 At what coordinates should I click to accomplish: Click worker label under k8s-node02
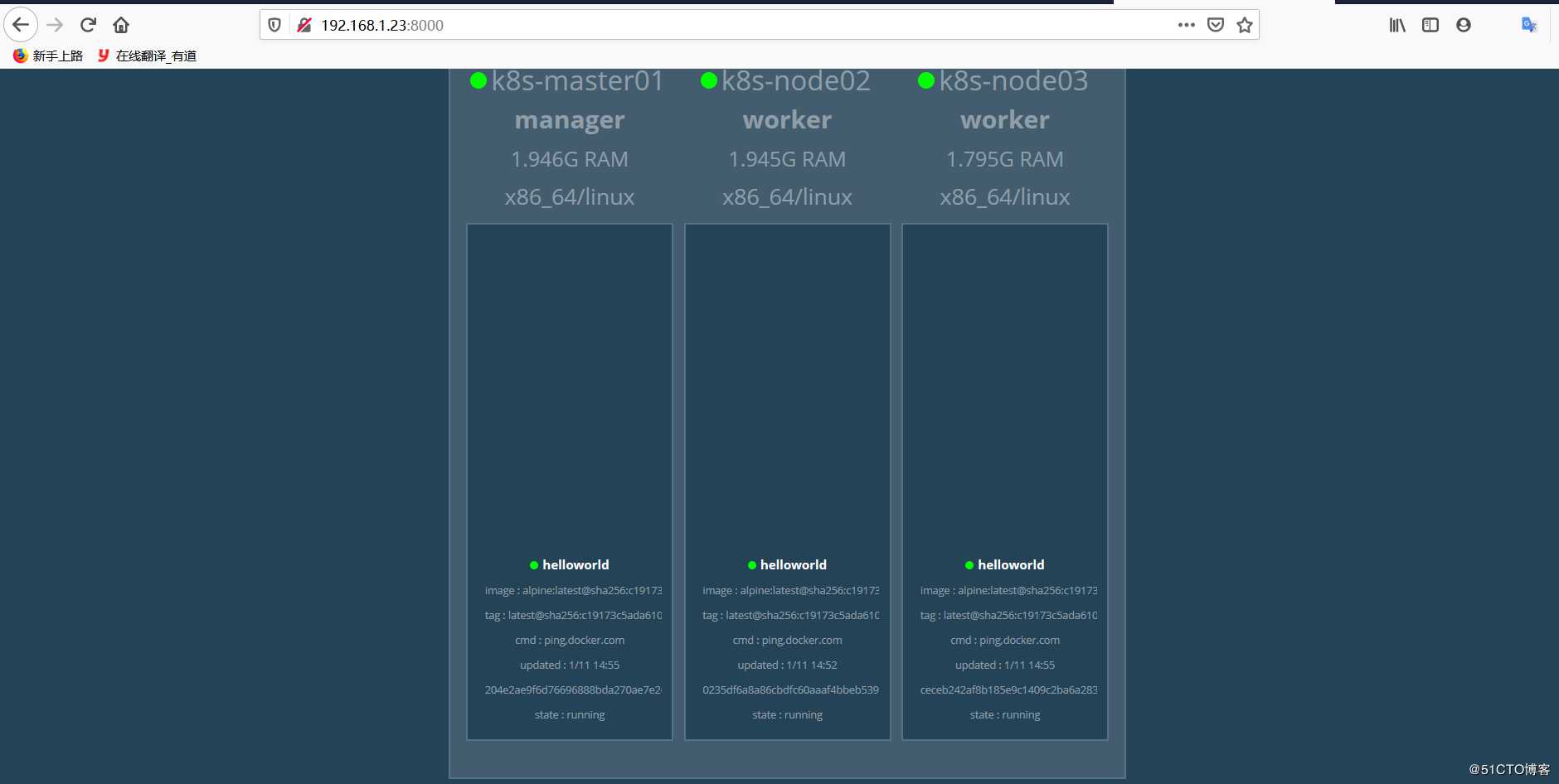pyautogui.click(x=788, y=120)
